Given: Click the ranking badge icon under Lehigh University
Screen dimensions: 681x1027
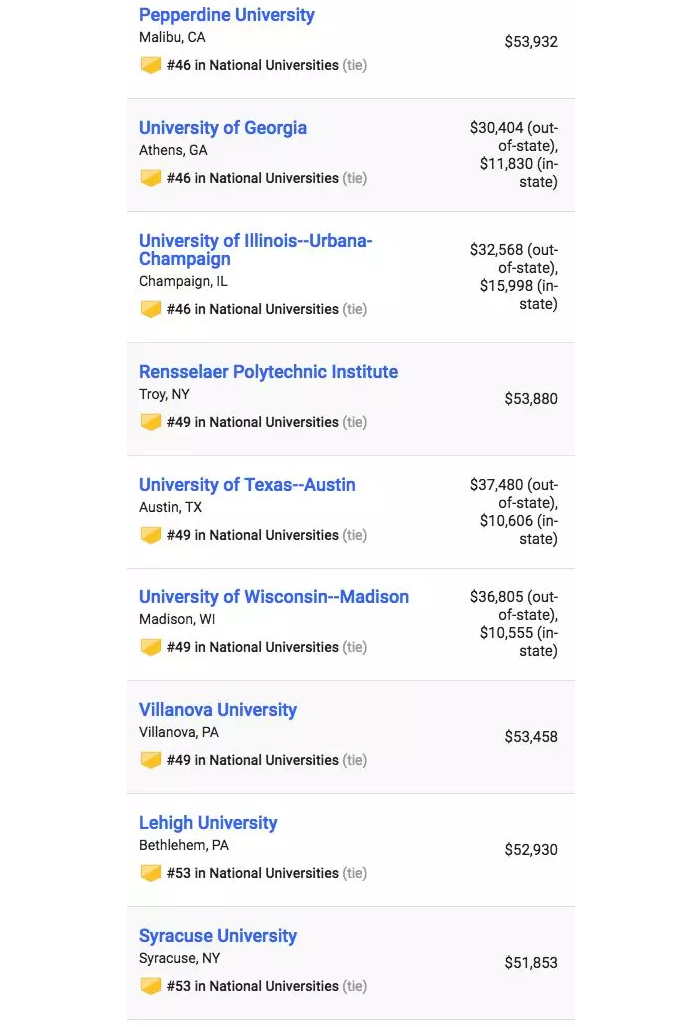Looking at the screenshot, I should (151, 873).
